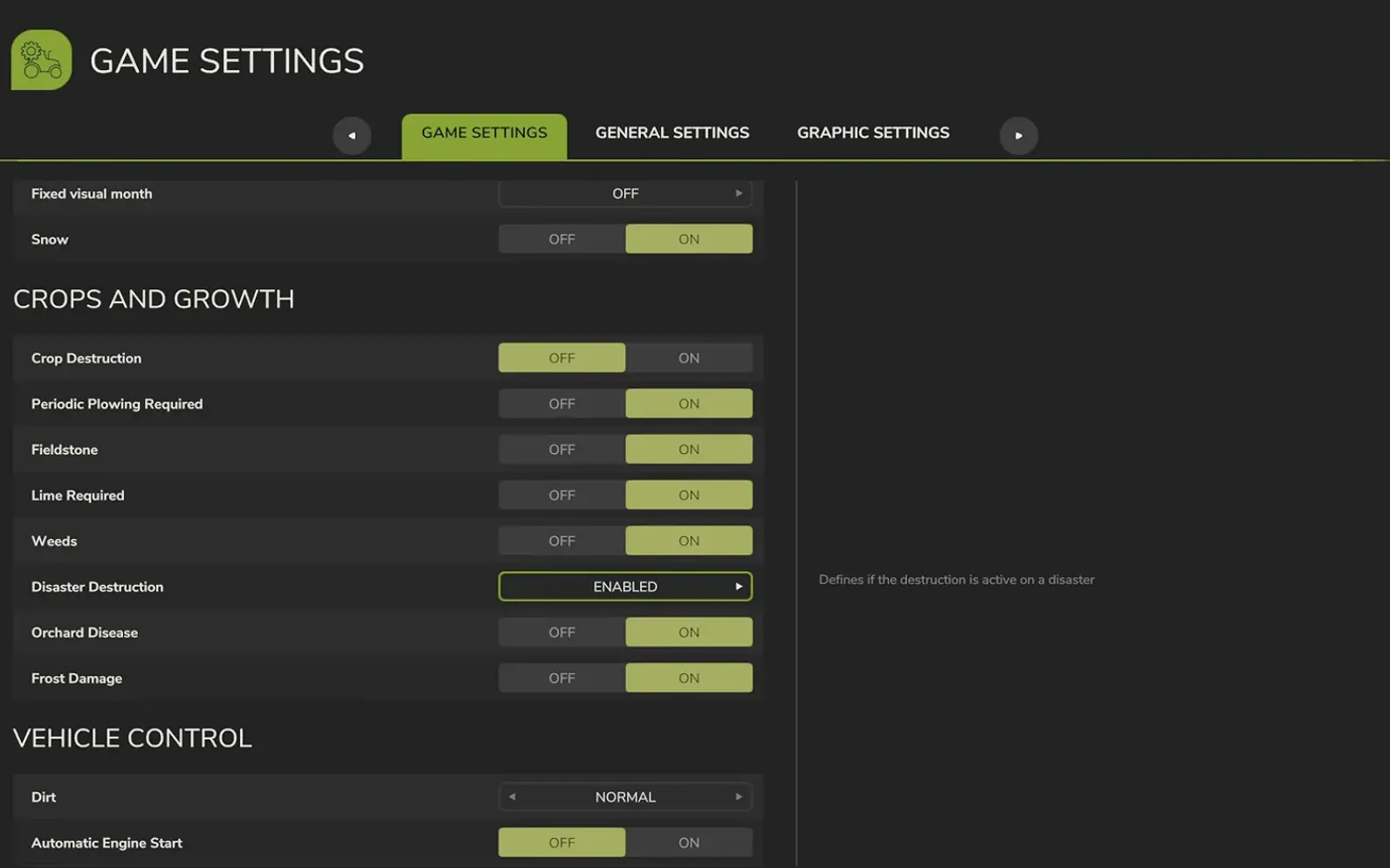Turn Orchard Disease on
The width and height of the screenshot is (1390, 868).
tap(689, 632)
